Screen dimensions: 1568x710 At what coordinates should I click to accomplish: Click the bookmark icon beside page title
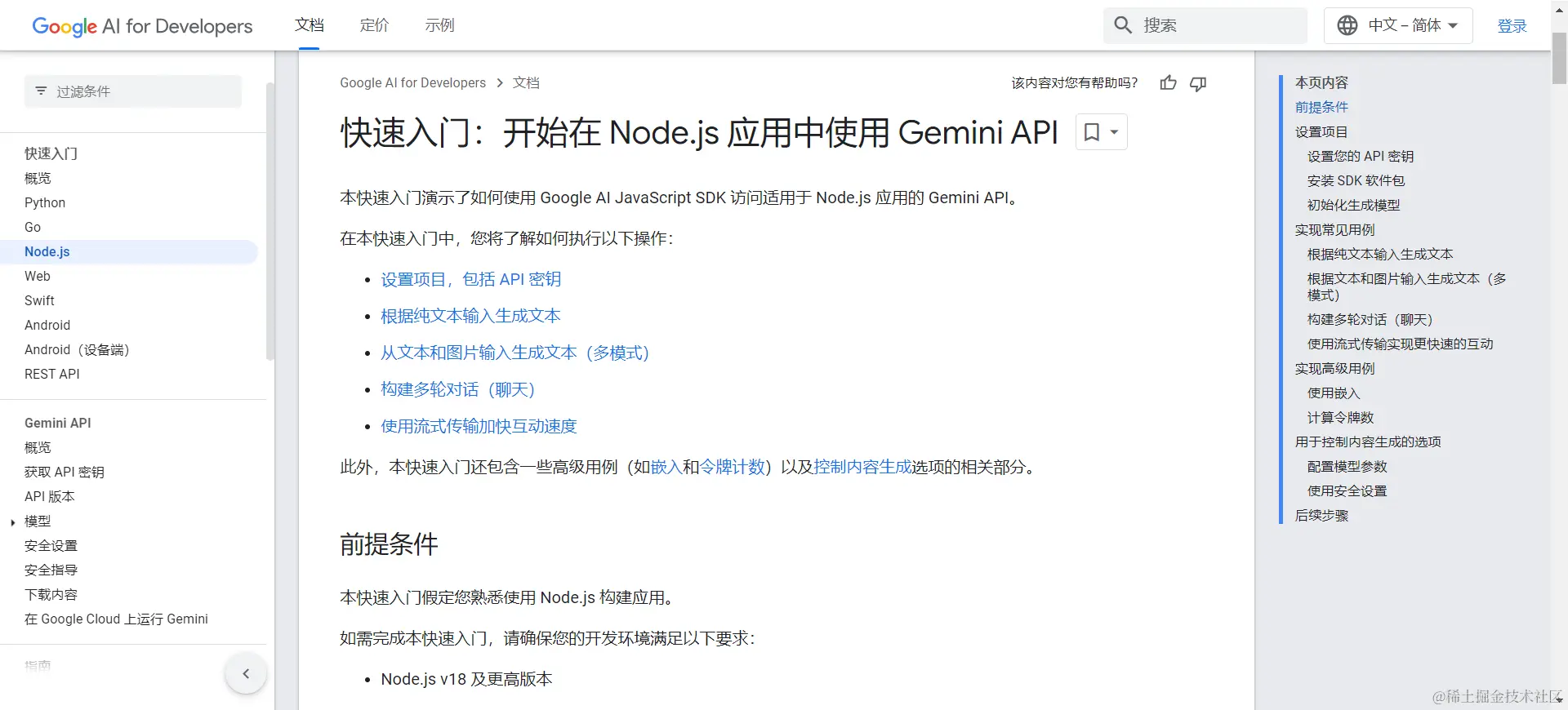point(1092,132)
